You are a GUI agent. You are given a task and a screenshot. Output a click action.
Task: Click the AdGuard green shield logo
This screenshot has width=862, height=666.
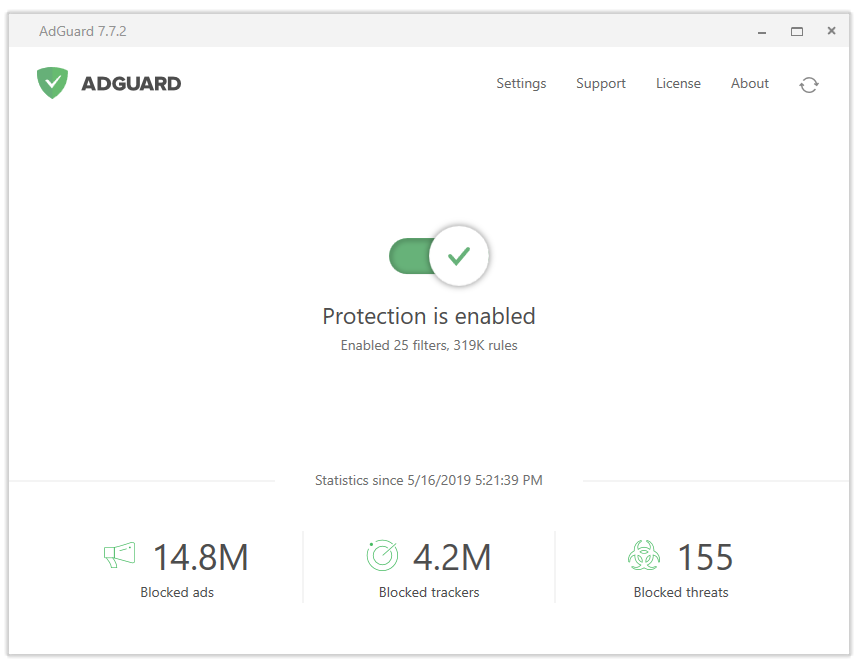(x=52, y=83)
